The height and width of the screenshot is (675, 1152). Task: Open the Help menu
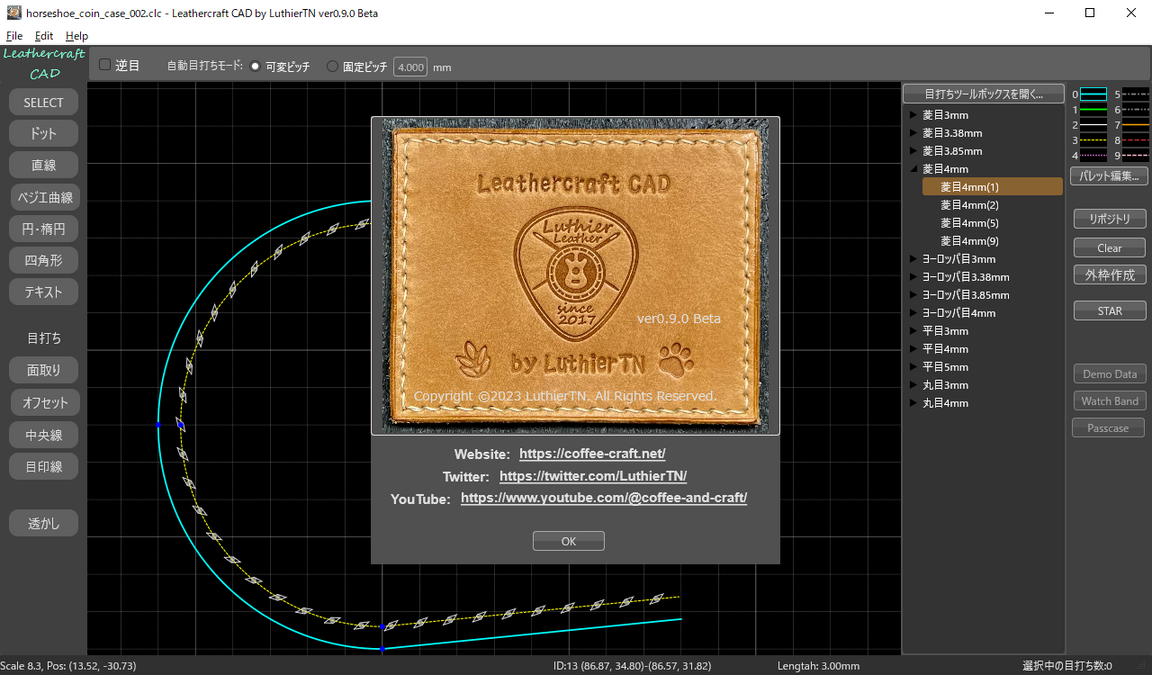pos(76,35)
